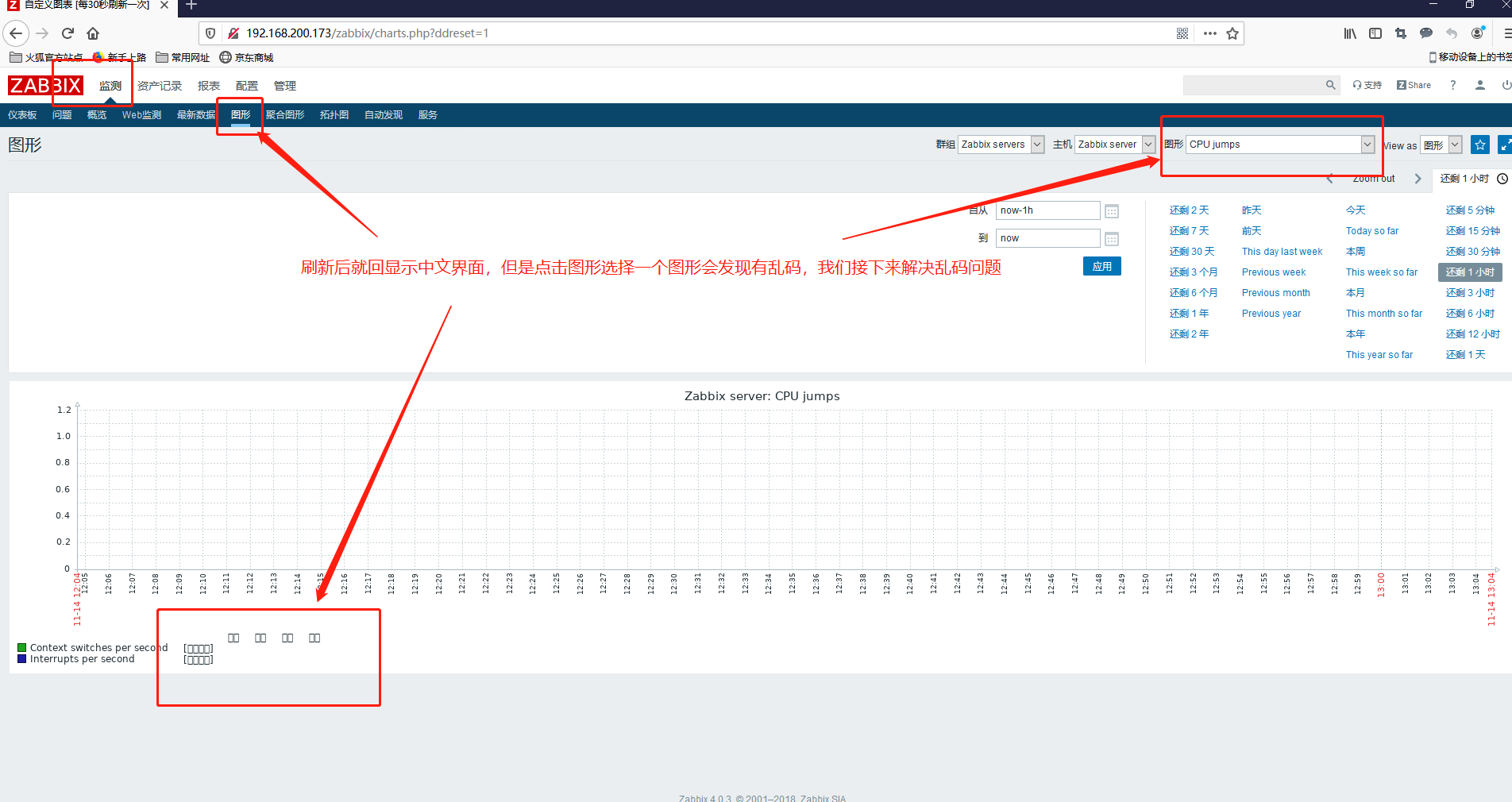Click the From field containing now-1h
The height and width of the screenshot is (802, 1512).
pos(1047,210)
